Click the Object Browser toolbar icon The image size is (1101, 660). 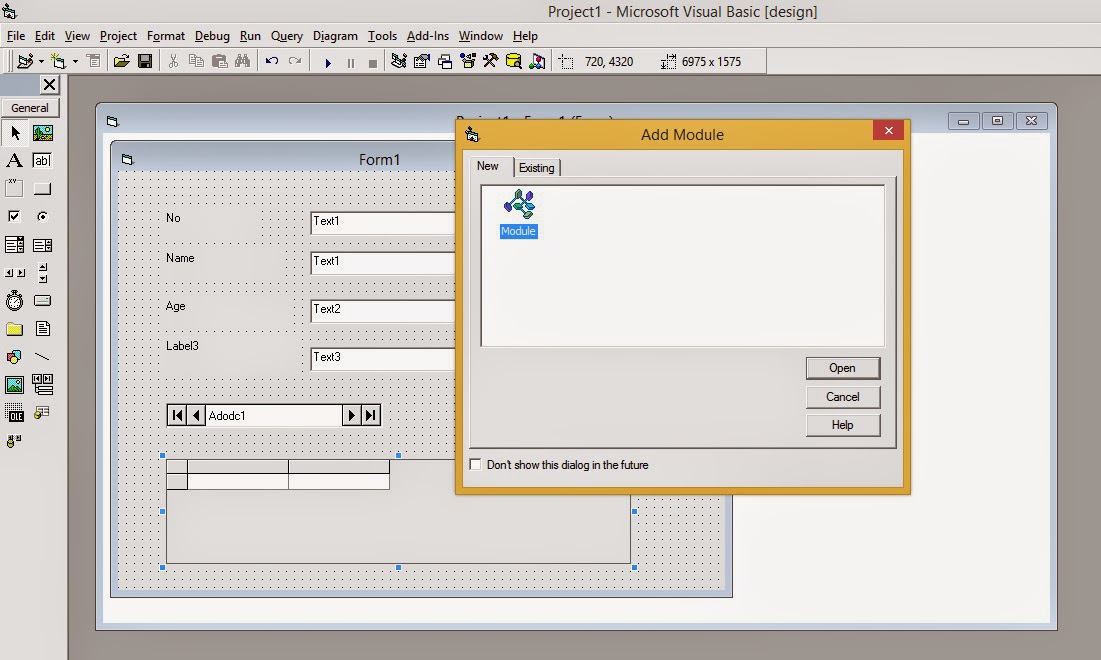tap(467, 61)
